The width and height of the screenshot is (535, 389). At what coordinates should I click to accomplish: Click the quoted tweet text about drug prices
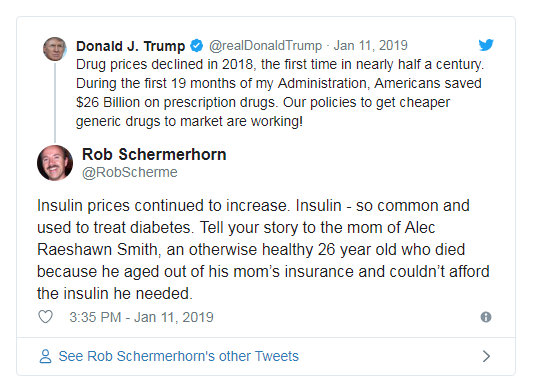[280, 93]
